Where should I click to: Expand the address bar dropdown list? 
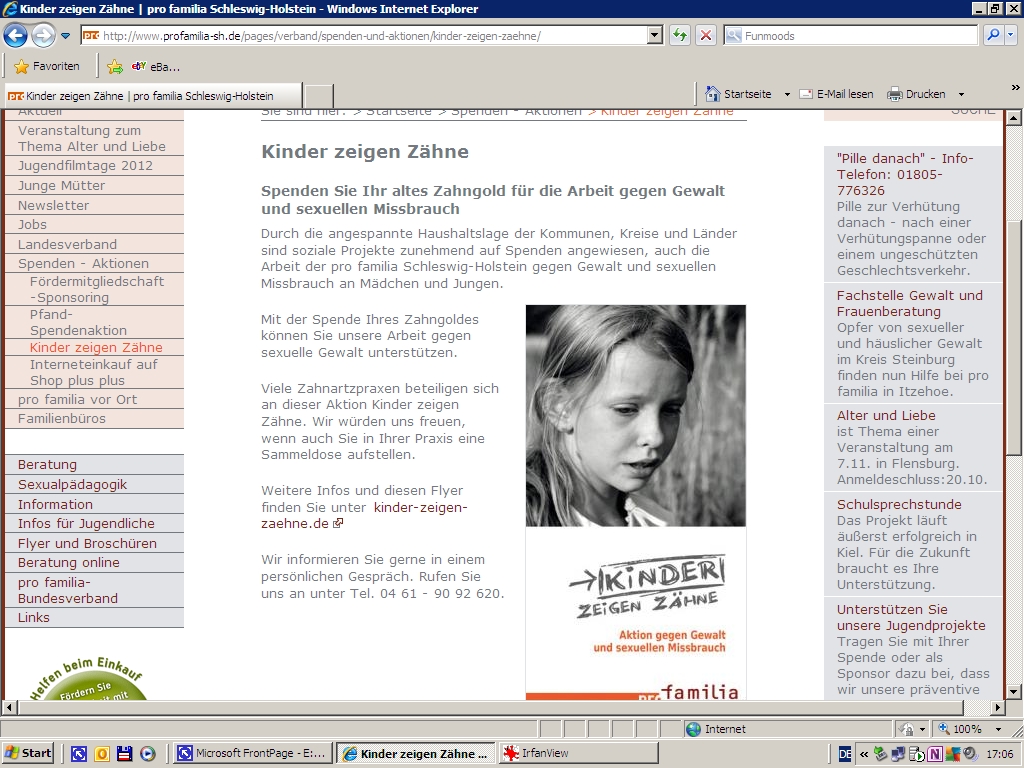tap(655, 36)
